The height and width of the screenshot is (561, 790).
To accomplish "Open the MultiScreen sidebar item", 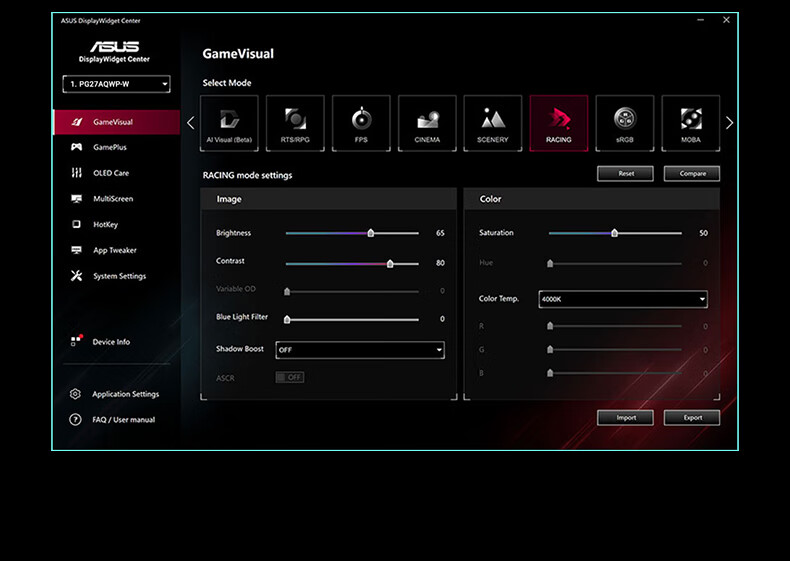I will click(112, 199).
